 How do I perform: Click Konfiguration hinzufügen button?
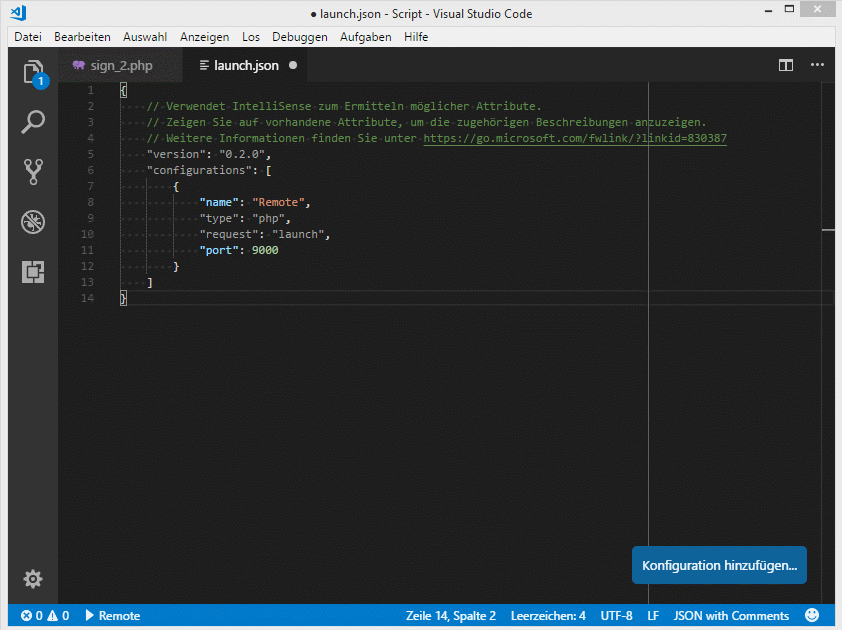click(719, 565)
